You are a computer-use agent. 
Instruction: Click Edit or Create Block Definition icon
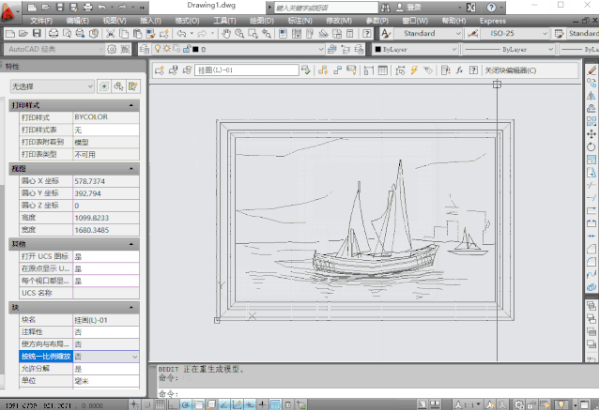point(160,70)
